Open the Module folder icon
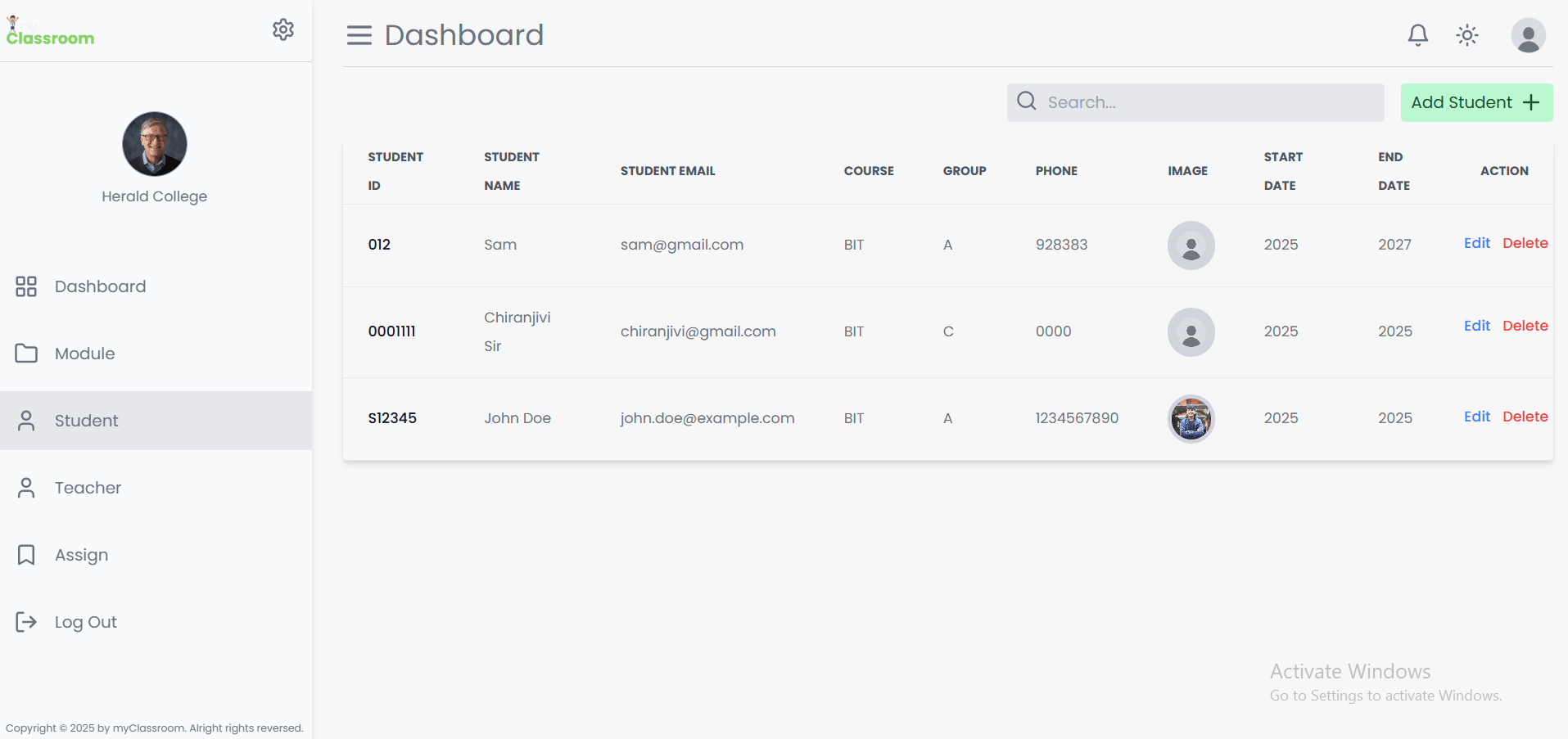 coord(25,353)
